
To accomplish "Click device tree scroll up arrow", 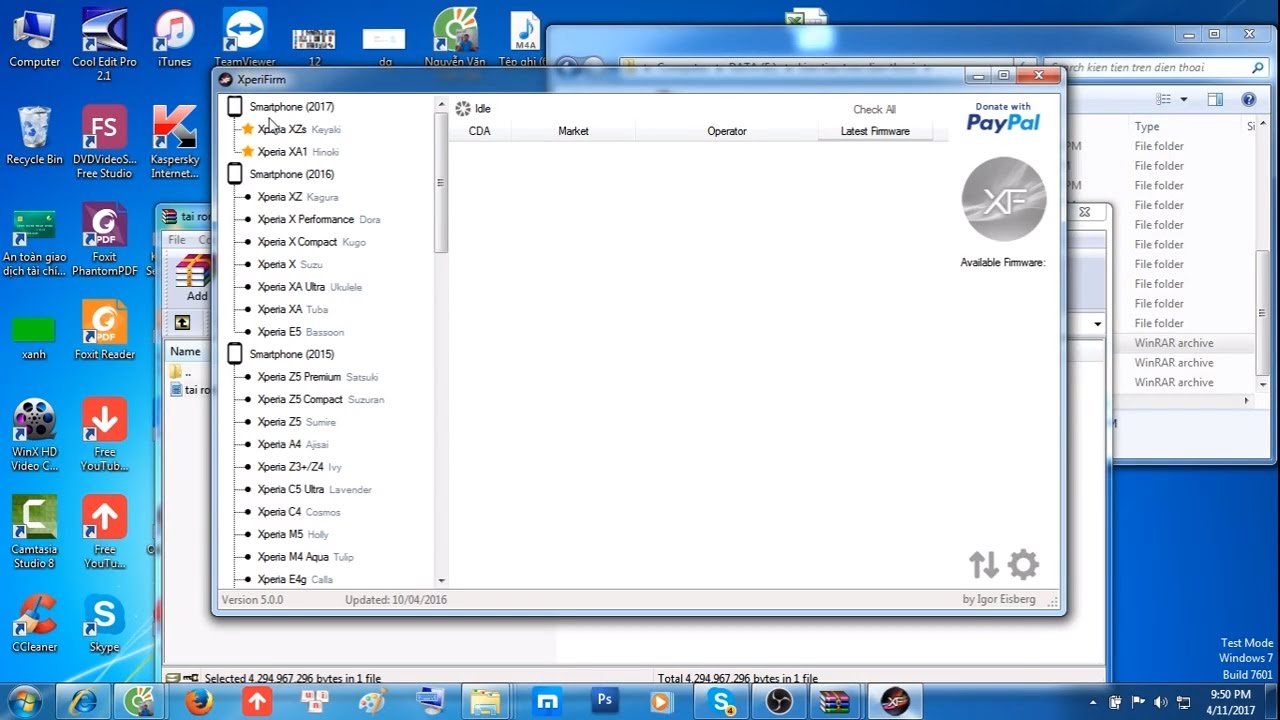I will point(440,103).
